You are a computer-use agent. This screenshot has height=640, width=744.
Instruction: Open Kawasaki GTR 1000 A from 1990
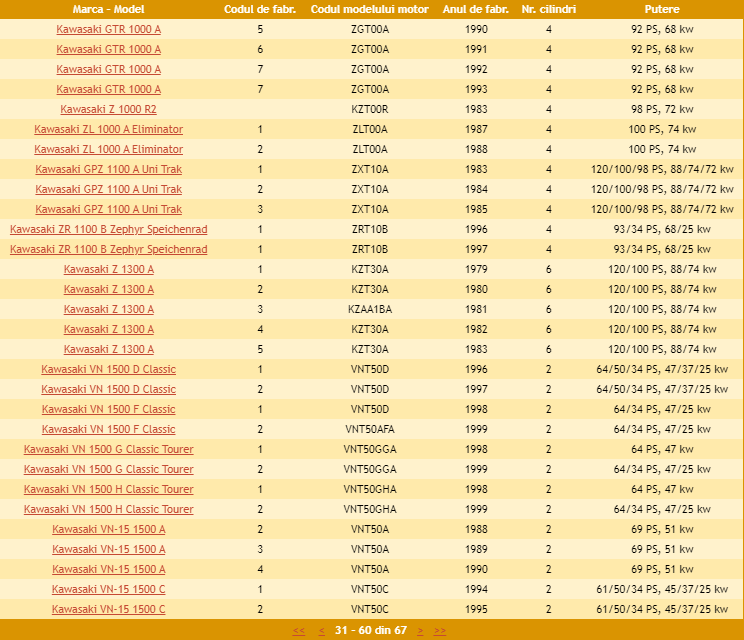pyautogui.click(x=108, y=29)
